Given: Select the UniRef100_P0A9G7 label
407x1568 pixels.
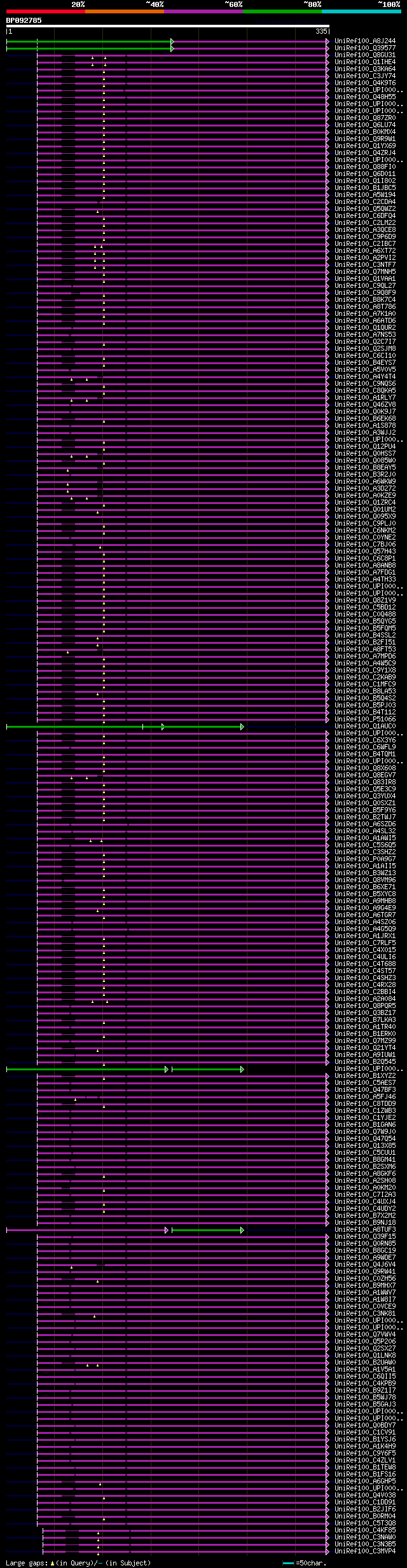Looking at the screenshot, I should coord(365,859).
